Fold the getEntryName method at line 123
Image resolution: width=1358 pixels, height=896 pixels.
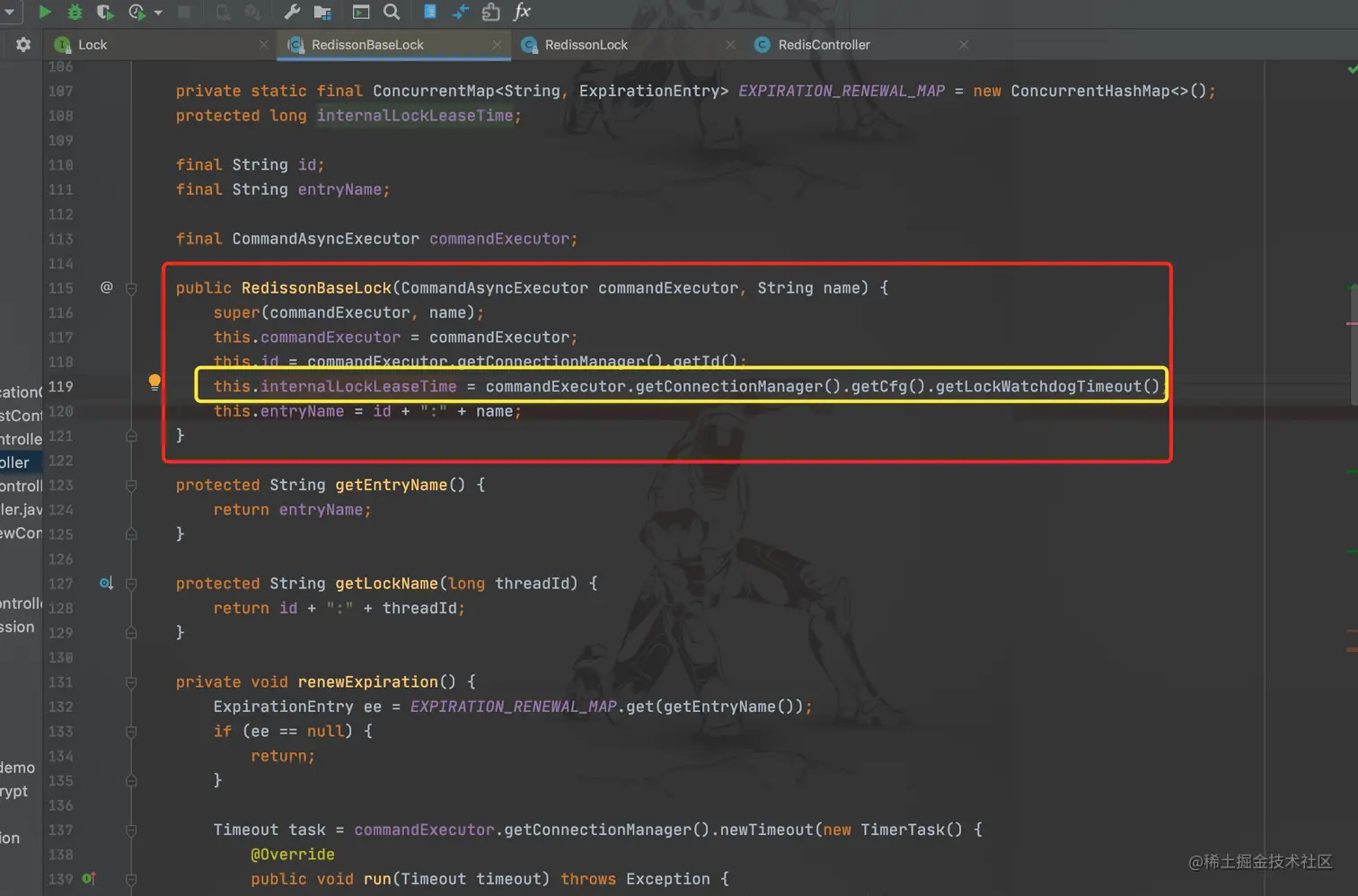click(x=131, y=486)
